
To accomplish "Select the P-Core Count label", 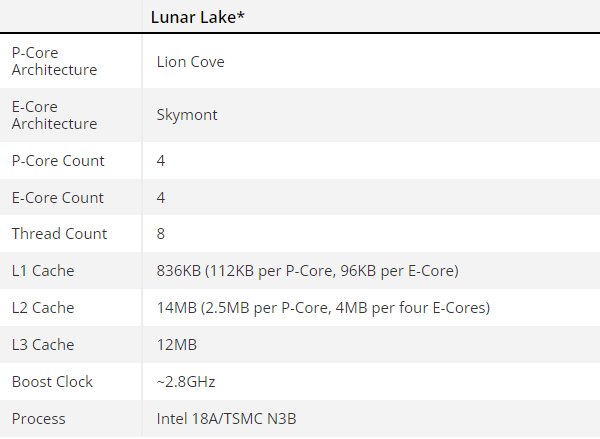I will tap(58, 161).
